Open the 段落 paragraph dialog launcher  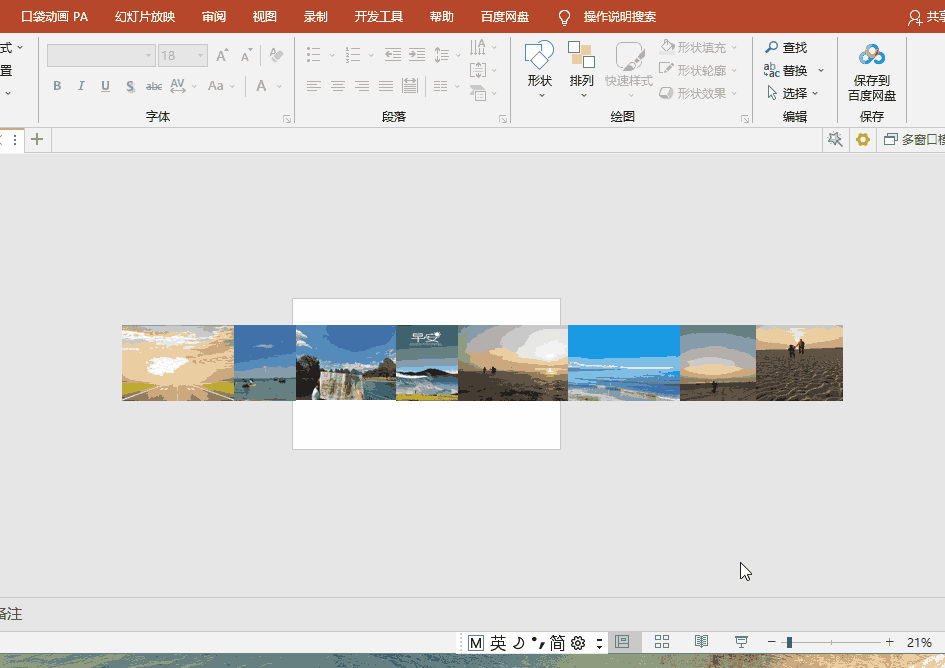503,119
